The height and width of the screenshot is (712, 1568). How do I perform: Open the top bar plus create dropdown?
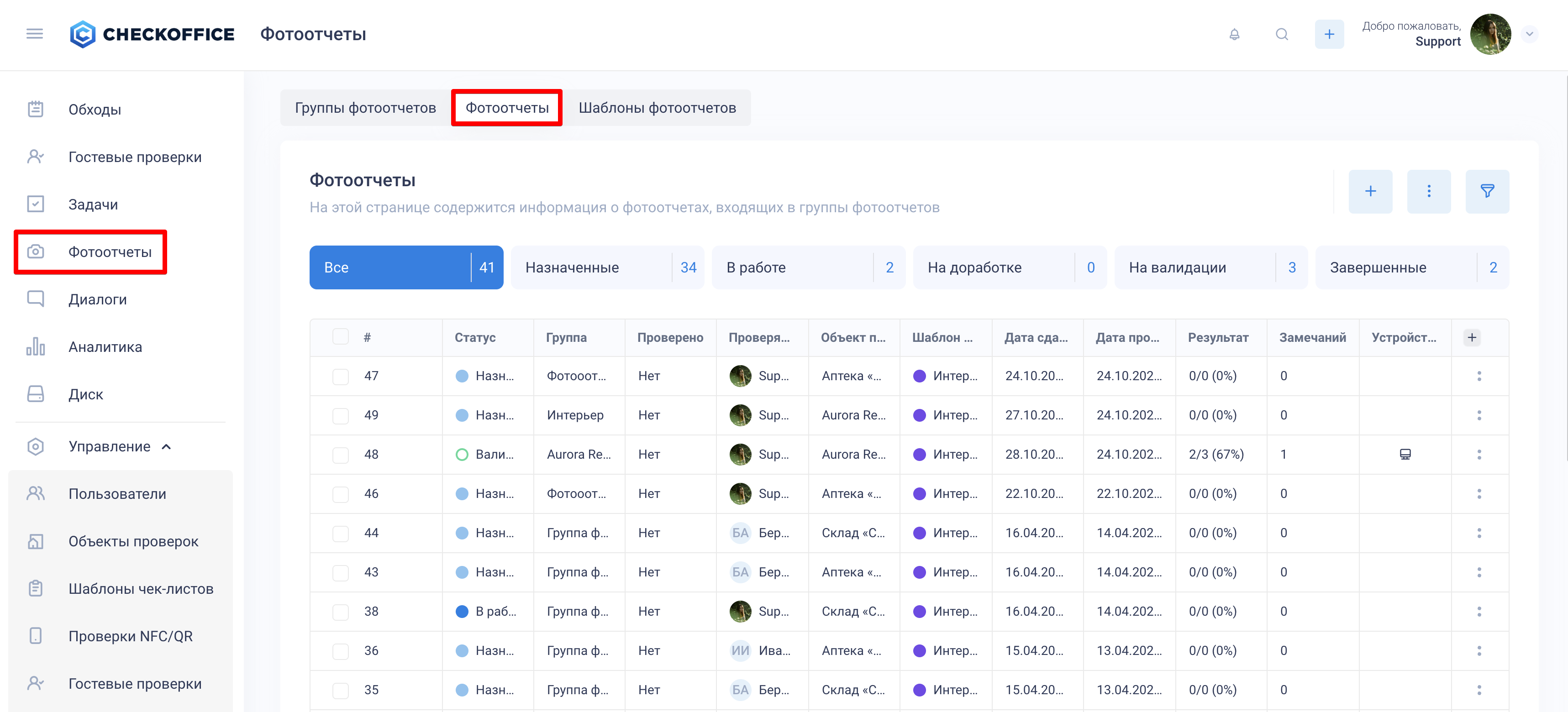pos(1329,34)
